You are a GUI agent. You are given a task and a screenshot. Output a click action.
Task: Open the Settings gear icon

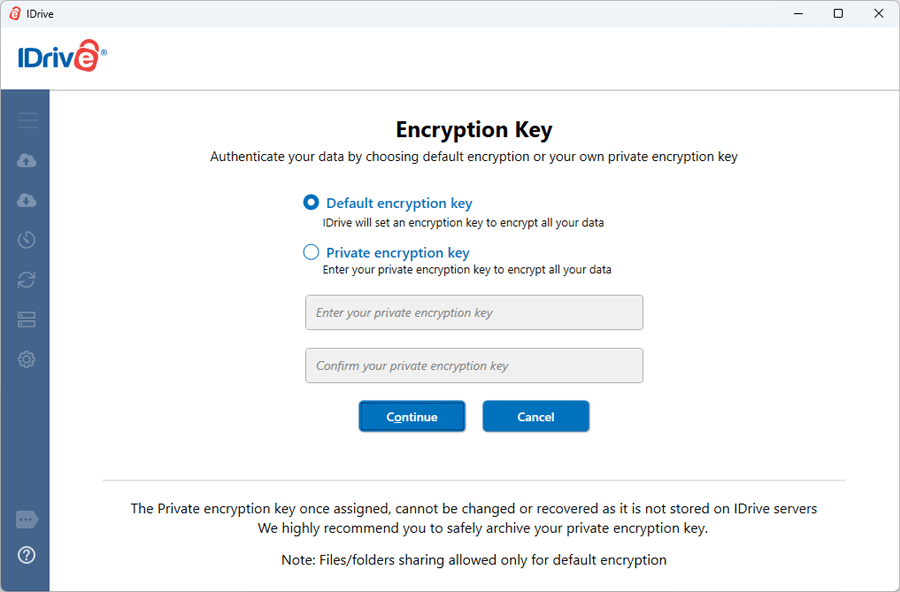coord(27,360)
